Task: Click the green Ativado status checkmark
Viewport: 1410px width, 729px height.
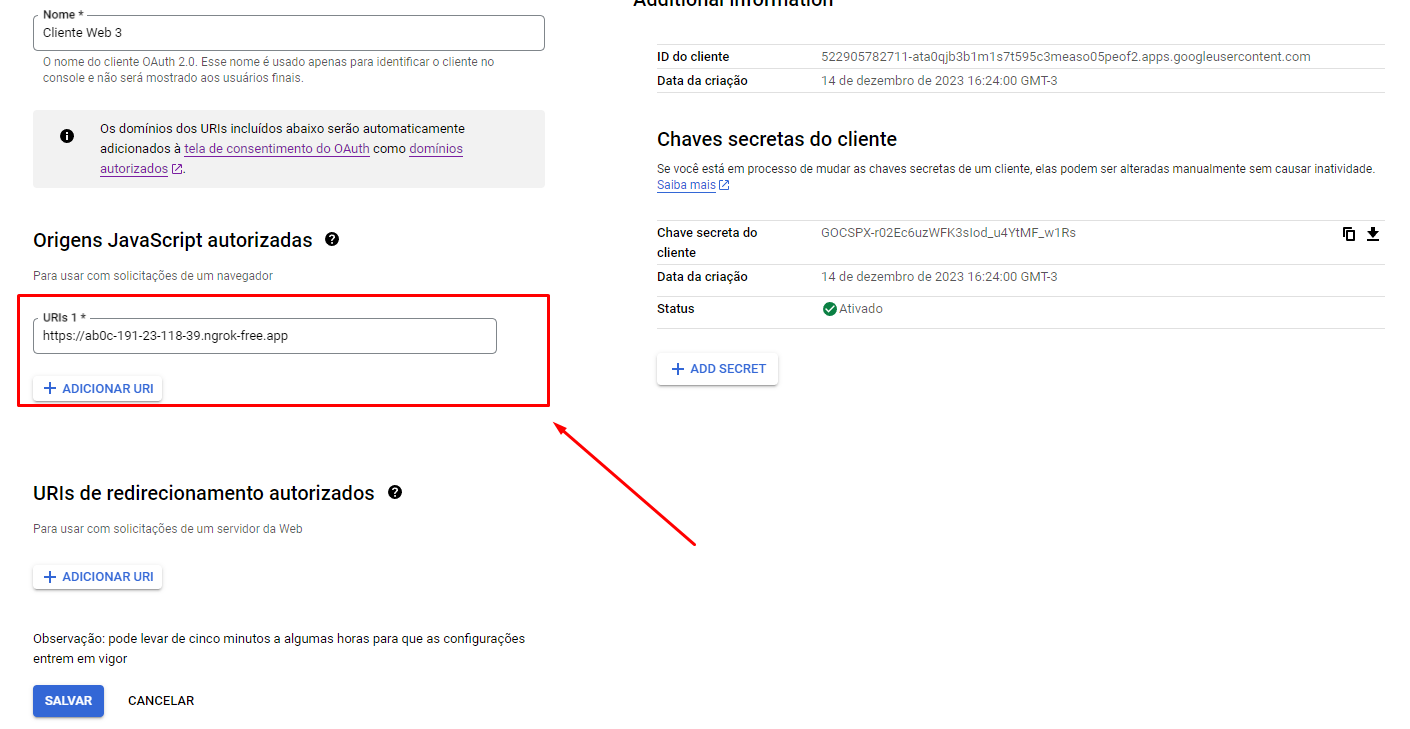Action: (829, 309)
